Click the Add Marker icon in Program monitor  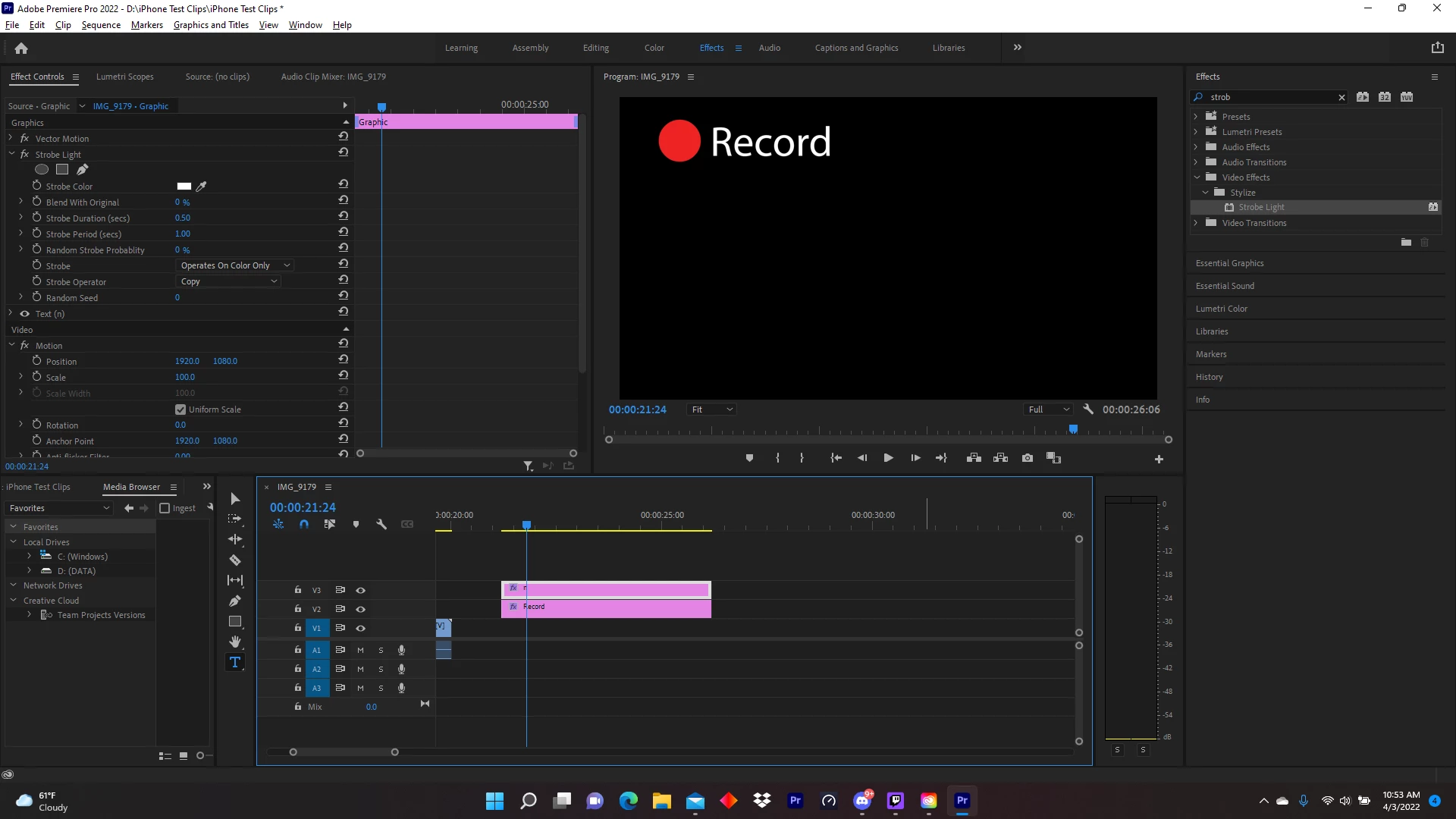coord(749,458)
